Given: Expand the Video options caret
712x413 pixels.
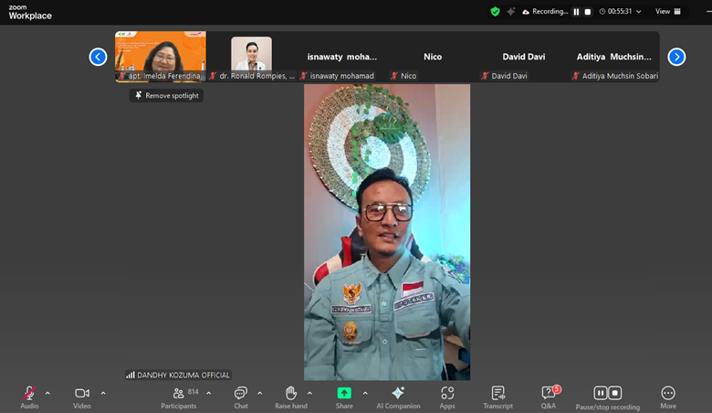Looking at the screenshot, I should coord(103,393).
